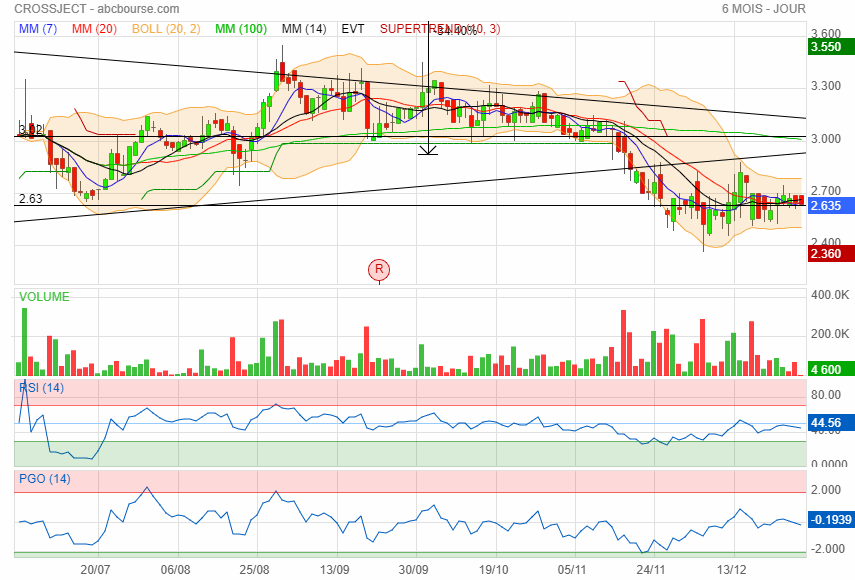The image size is (855, 580).
Task: Click the 13/12 date axis label
Action: tap(731, 570)
